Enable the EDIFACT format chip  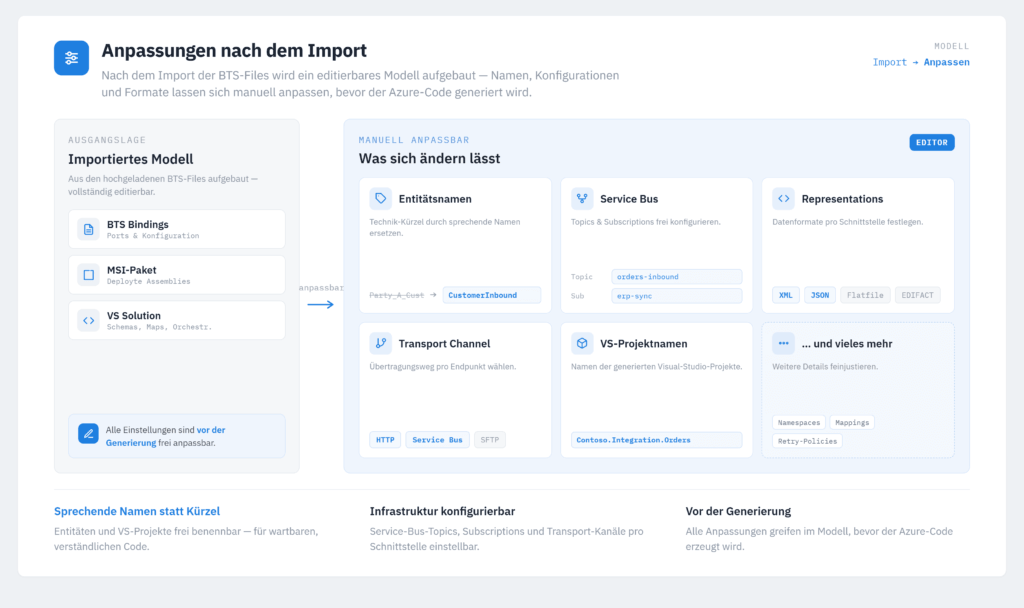point(918,295)
